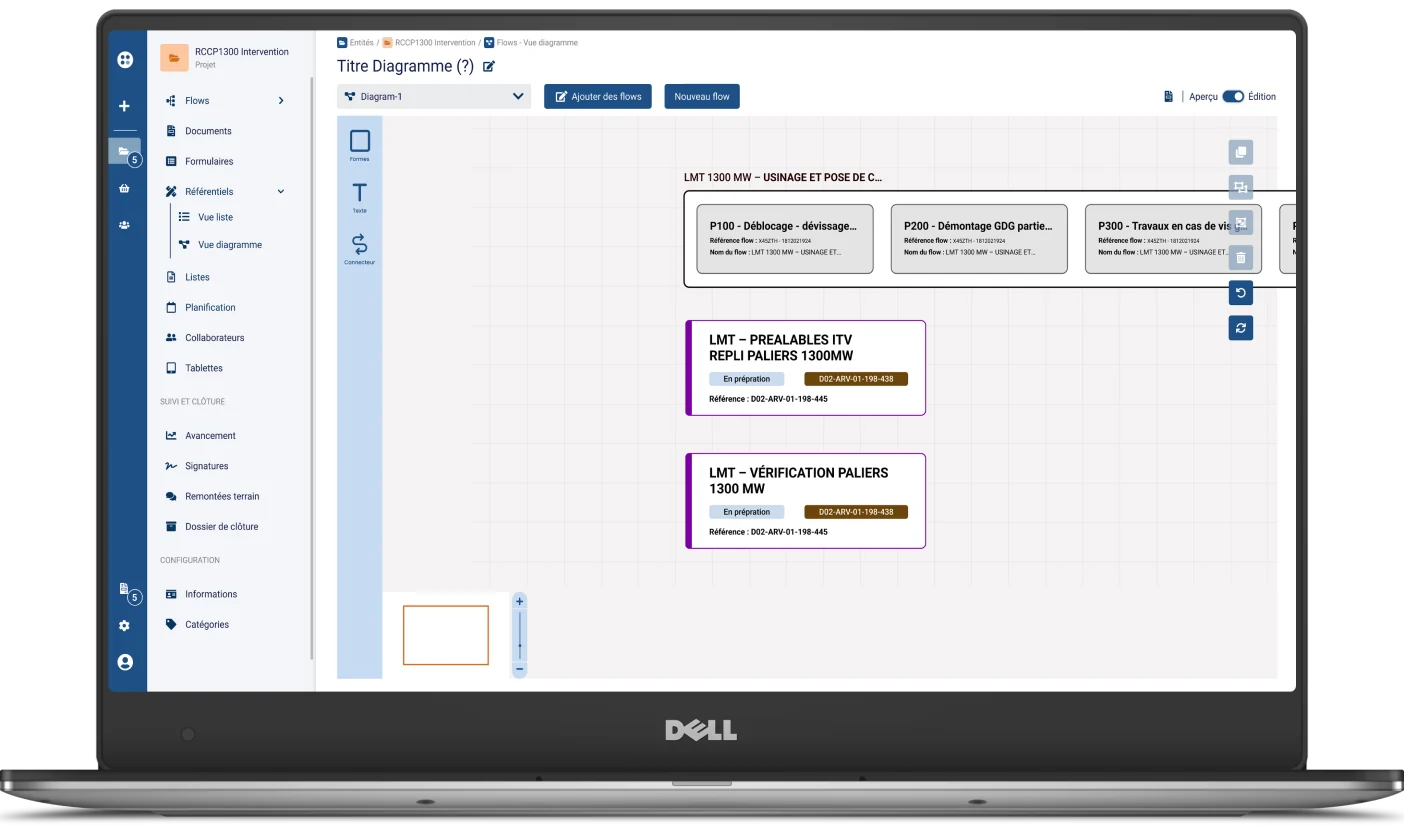Click the zoom in plus button
The width and height of the screenshot is (1404, 826).
tap(520, 602)
